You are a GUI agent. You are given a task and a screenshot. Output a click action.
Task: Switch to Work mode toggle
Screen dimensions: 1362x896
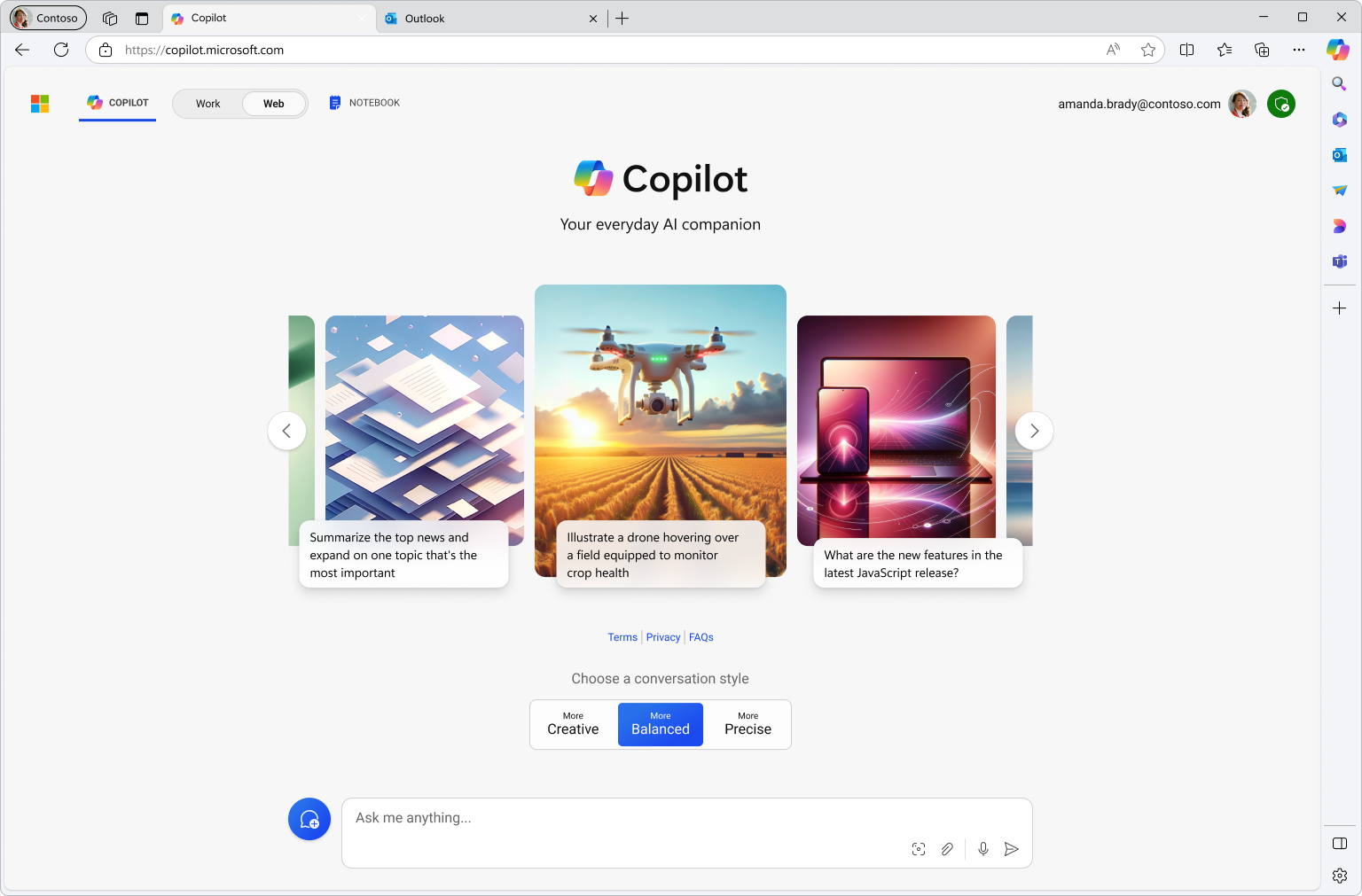pyautogui.click(x=208, y=104)
